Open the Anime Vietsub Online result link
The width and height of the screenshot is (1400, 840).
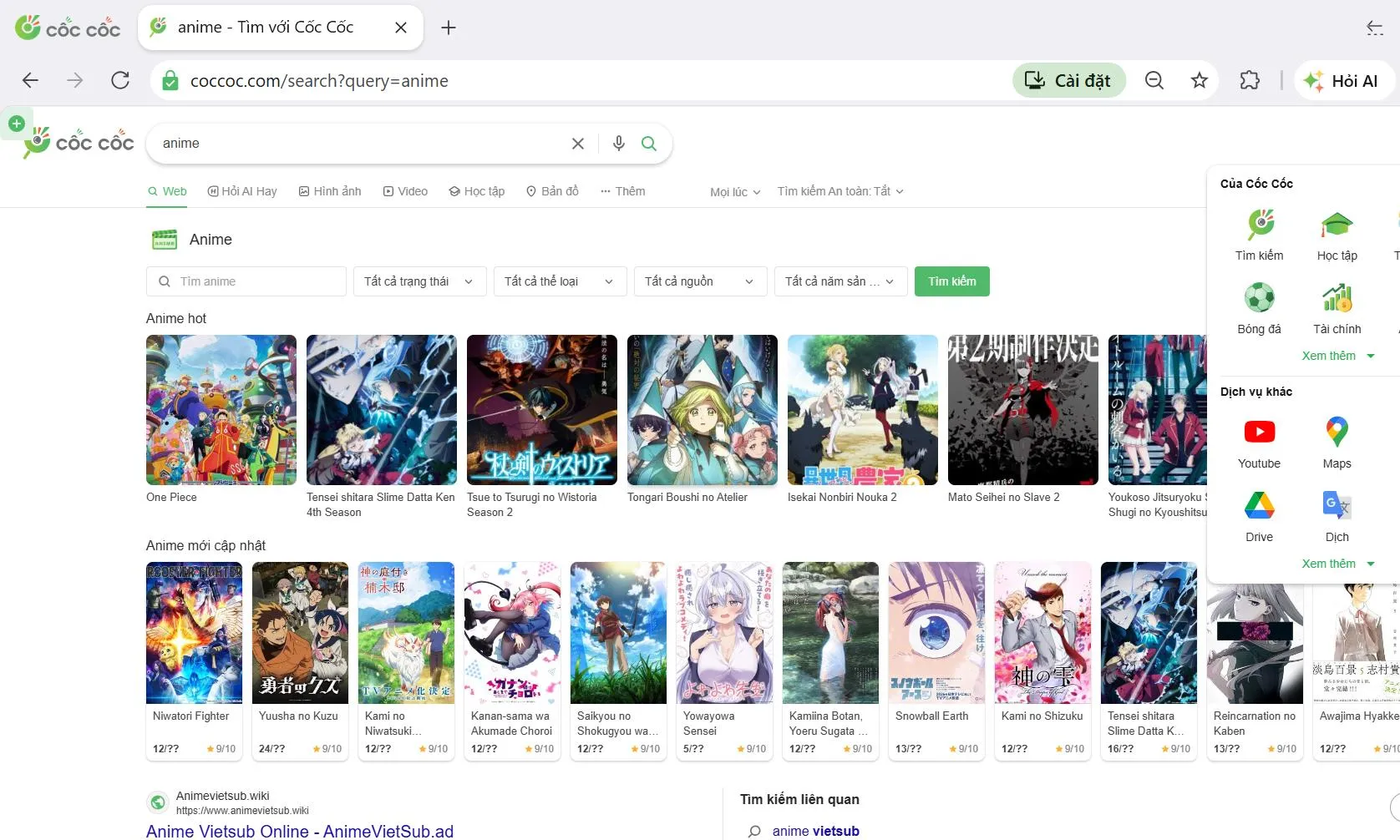[x=300, y=831]
